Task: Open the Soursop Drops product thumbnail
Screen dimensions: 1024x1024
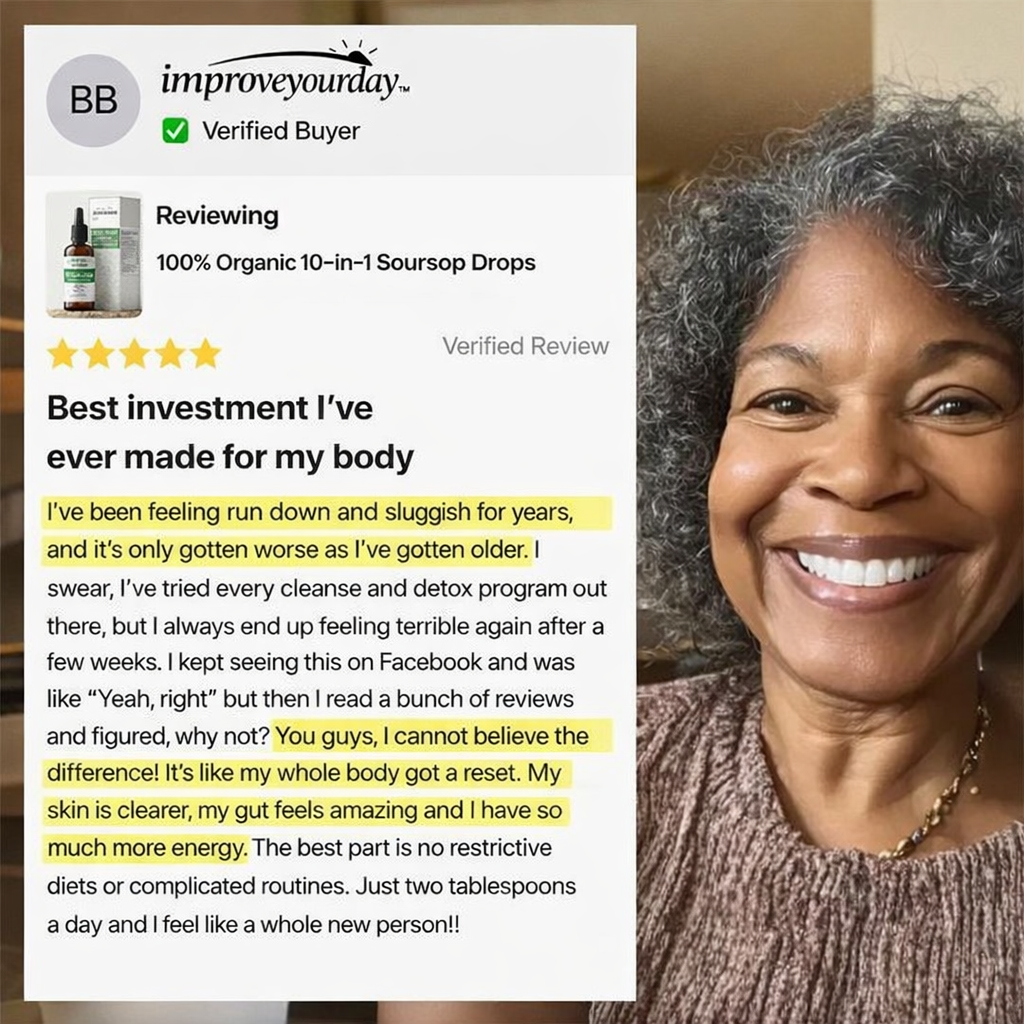Action: [x=94, y=255]
